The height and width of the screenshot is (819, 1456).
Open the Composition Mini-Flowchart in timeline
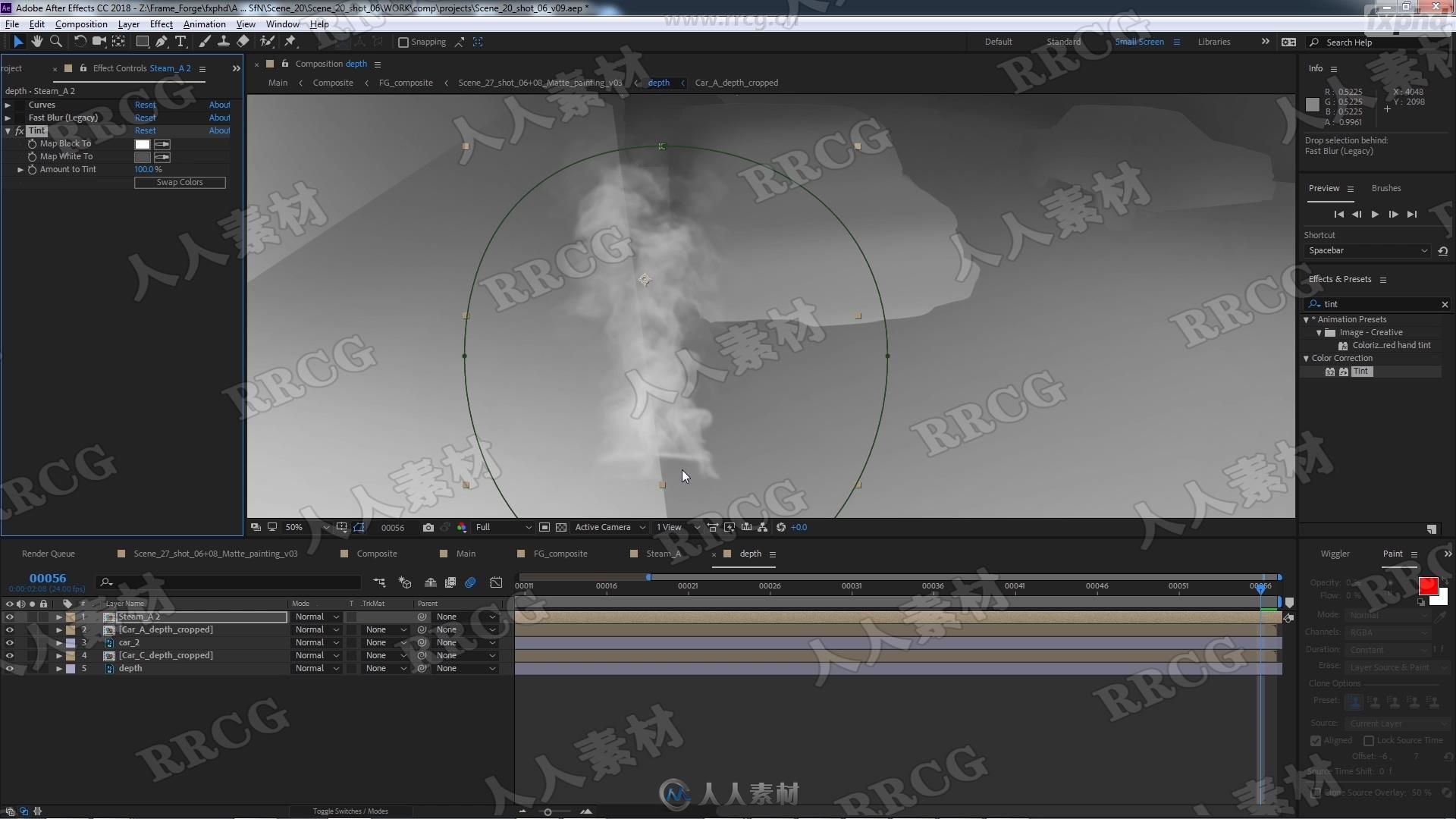pos(379,582)
